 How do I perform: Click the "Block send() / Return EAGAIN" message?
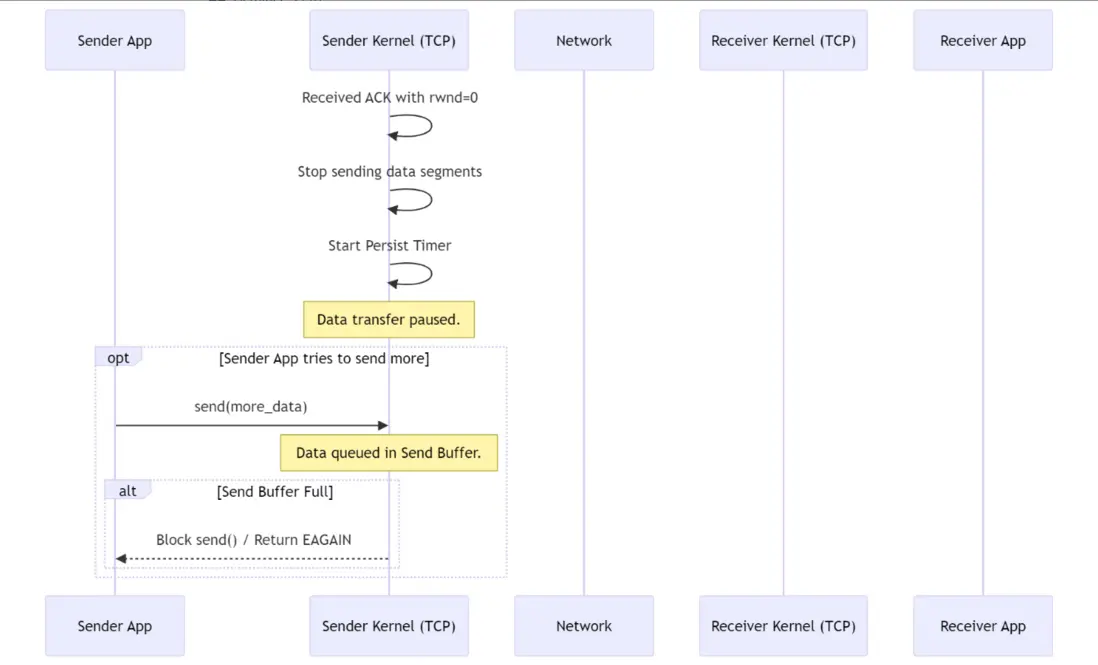[253, 540]
